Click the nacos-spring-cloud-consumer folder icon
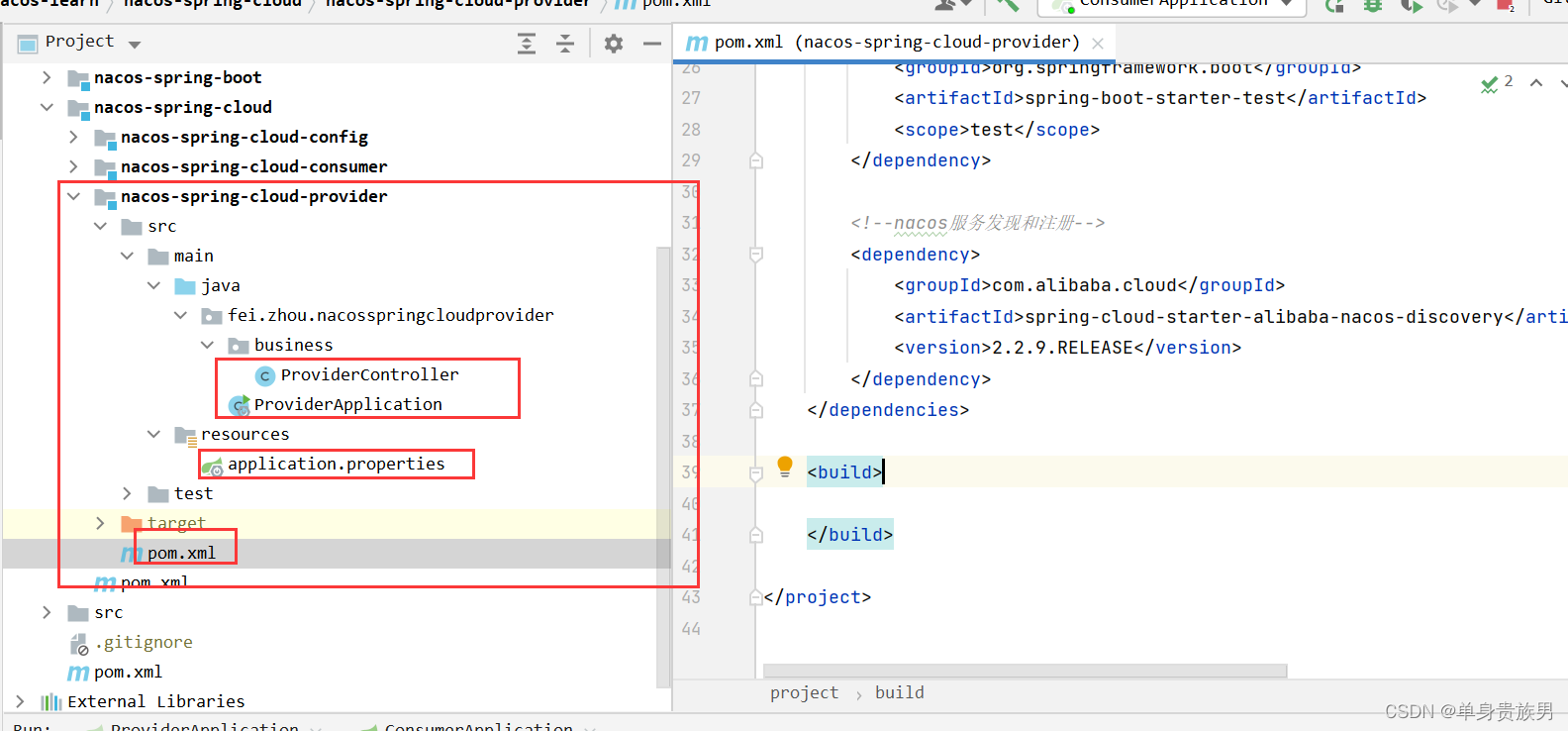Image resolution: width=1568 pixels, height=731 pixels. point(105,167)
